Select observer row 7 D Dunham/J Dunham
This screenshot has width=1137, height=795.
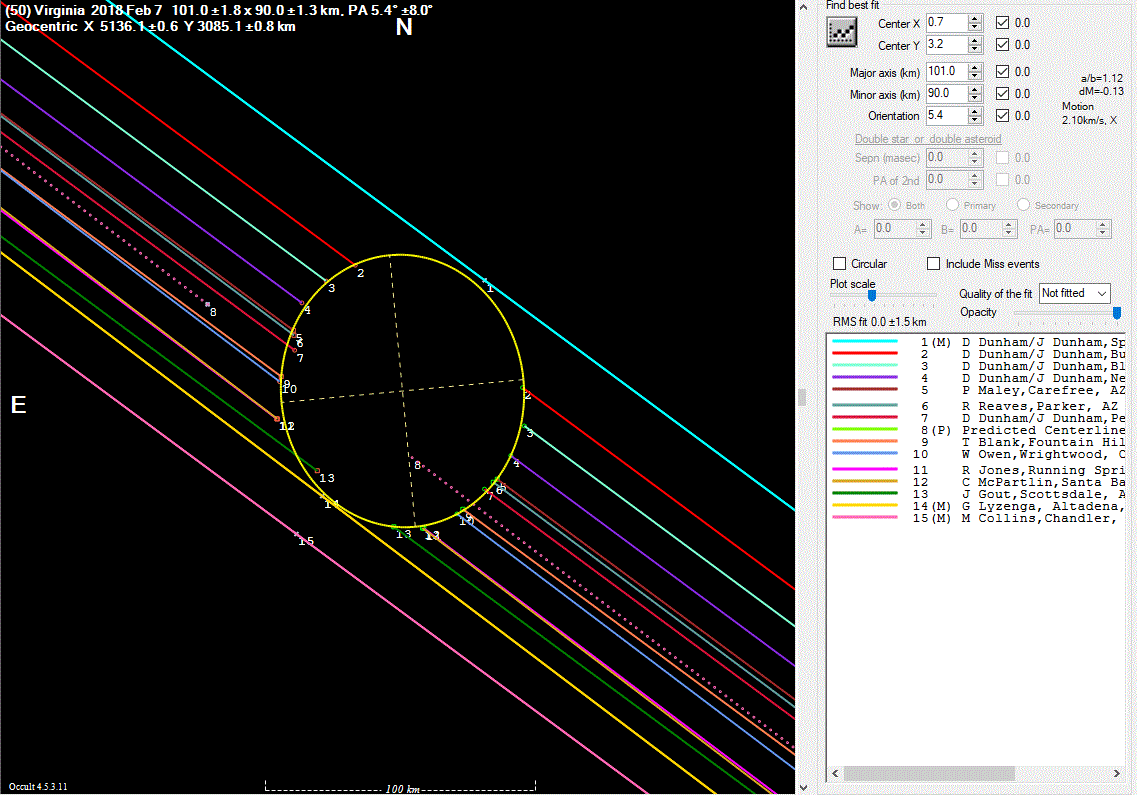click(x=977, y=418)
